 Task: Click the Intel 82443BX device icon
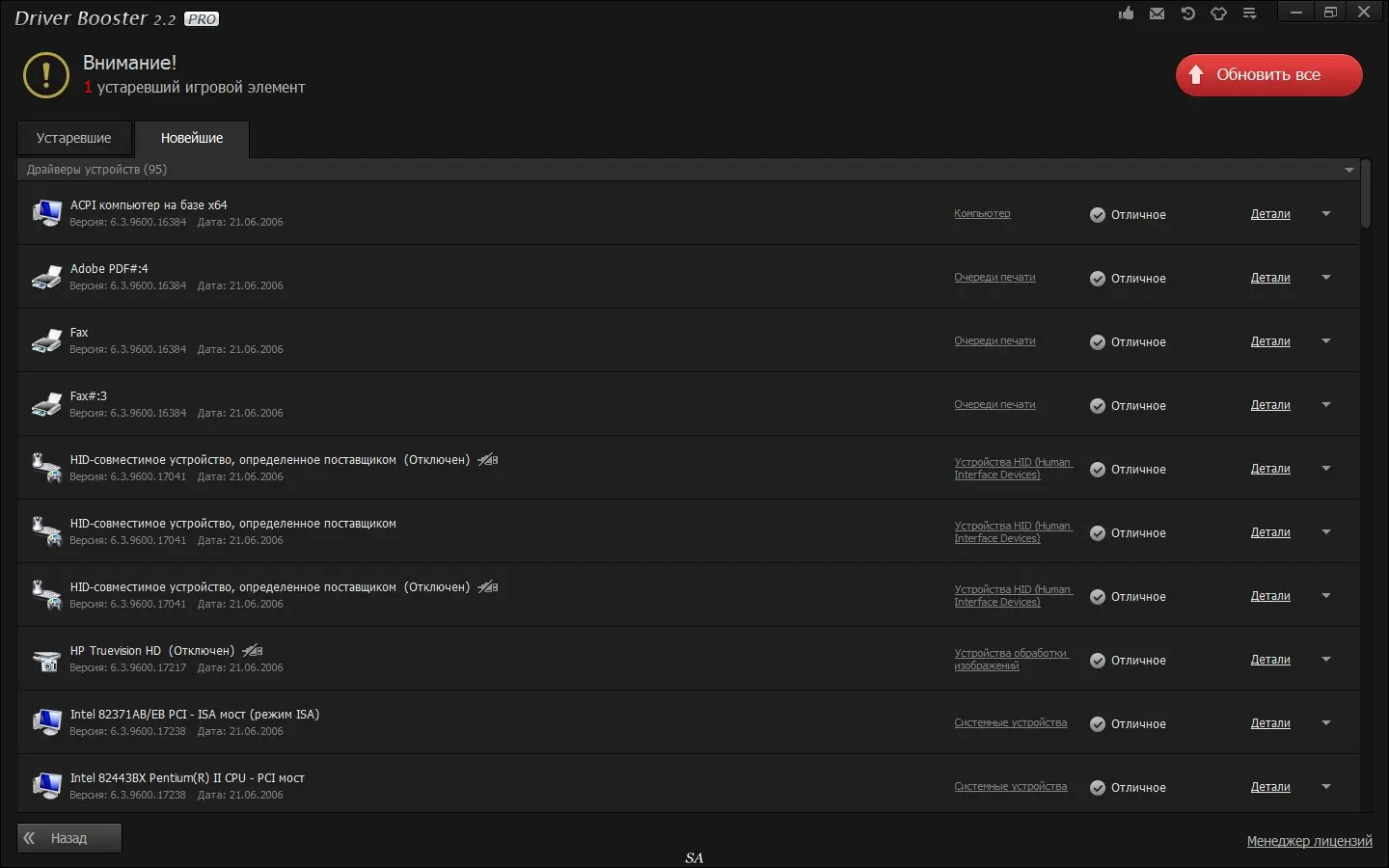[x=46, y=786]
